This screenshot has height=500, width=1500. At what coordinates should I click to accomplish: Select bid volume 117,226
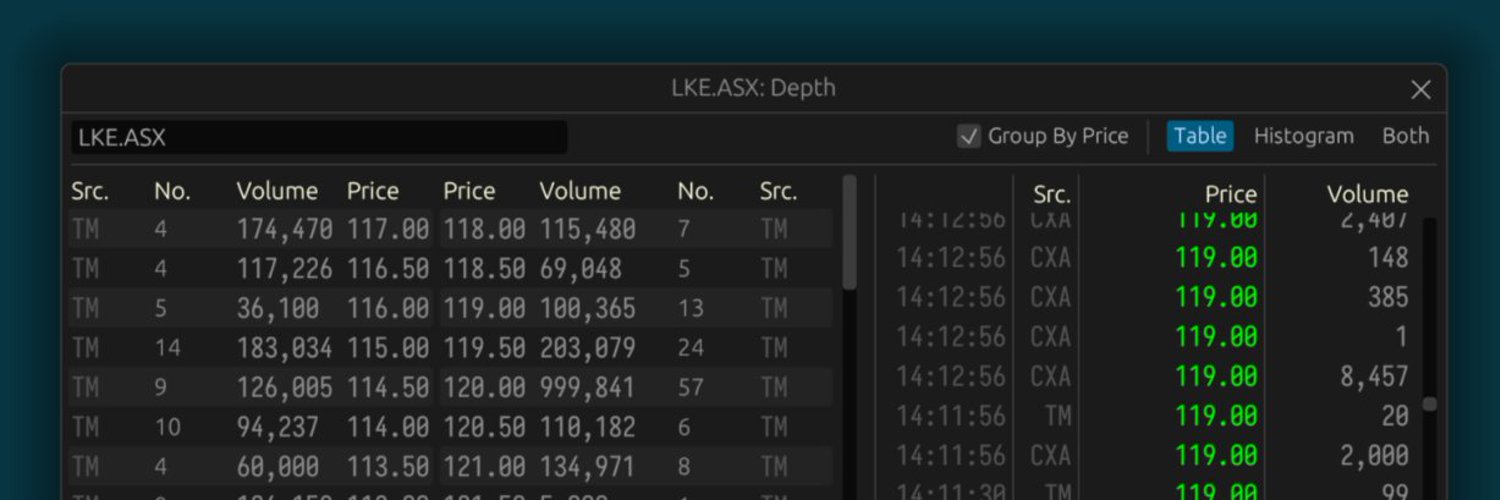[x=284, y=269]
